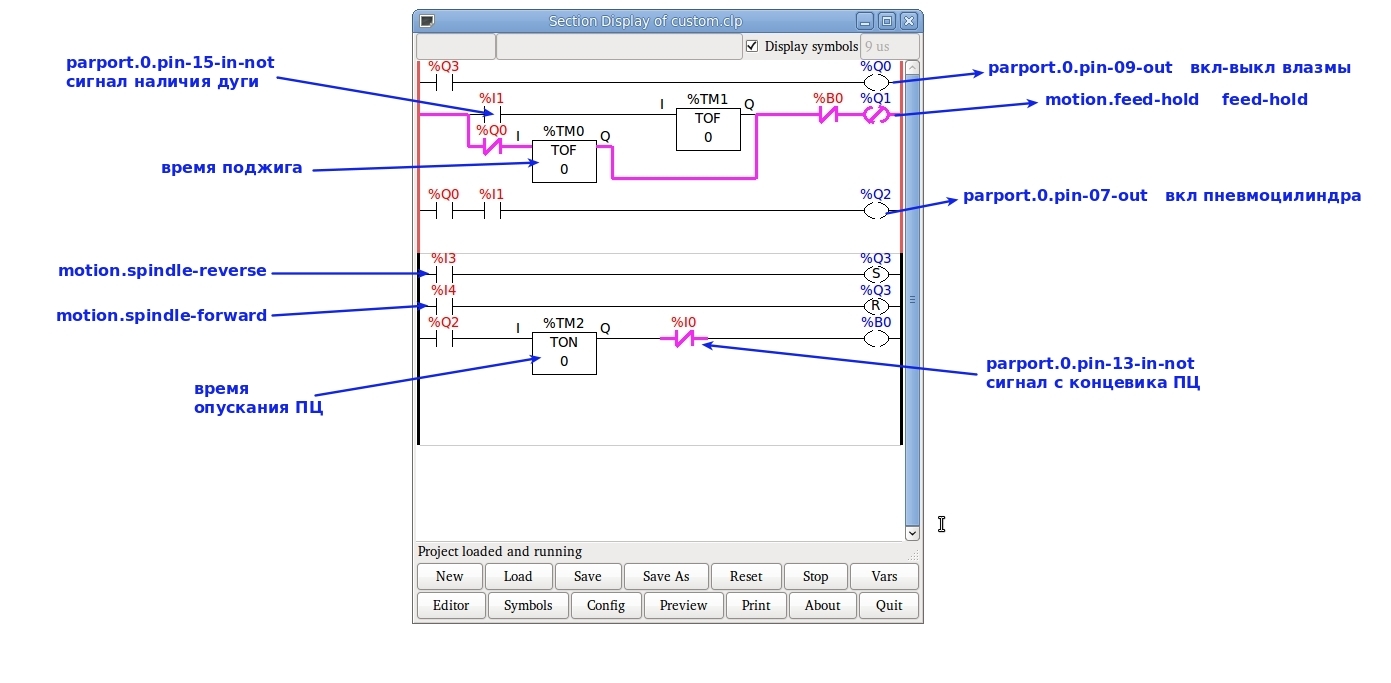Open the Load project button

tap(518, 576)
